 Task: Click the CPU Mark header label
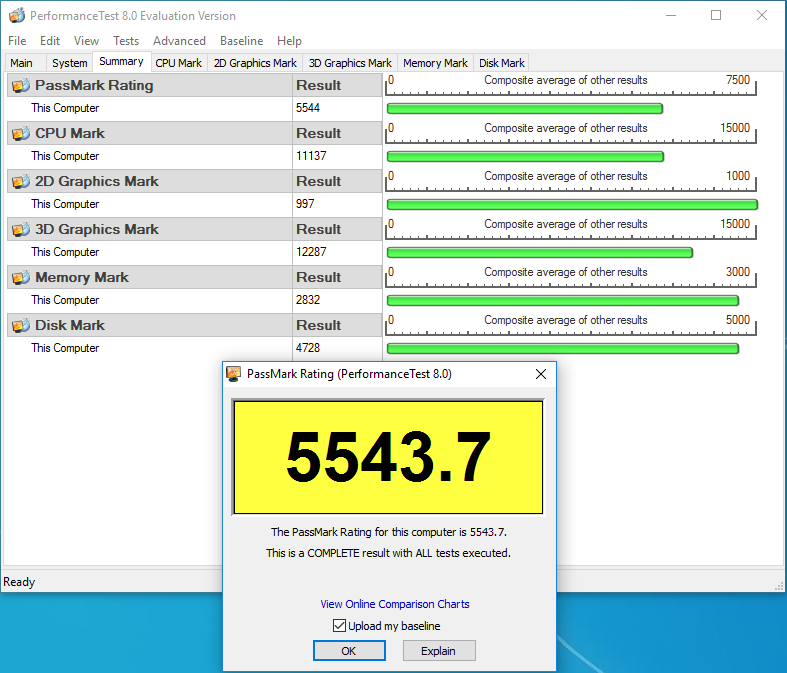tap(70, 133)
